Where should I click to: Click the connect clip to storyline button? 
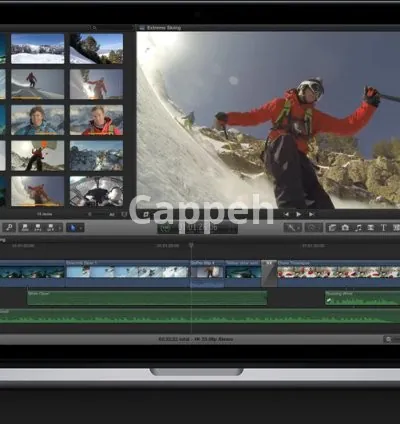click(x=25, y=228)
